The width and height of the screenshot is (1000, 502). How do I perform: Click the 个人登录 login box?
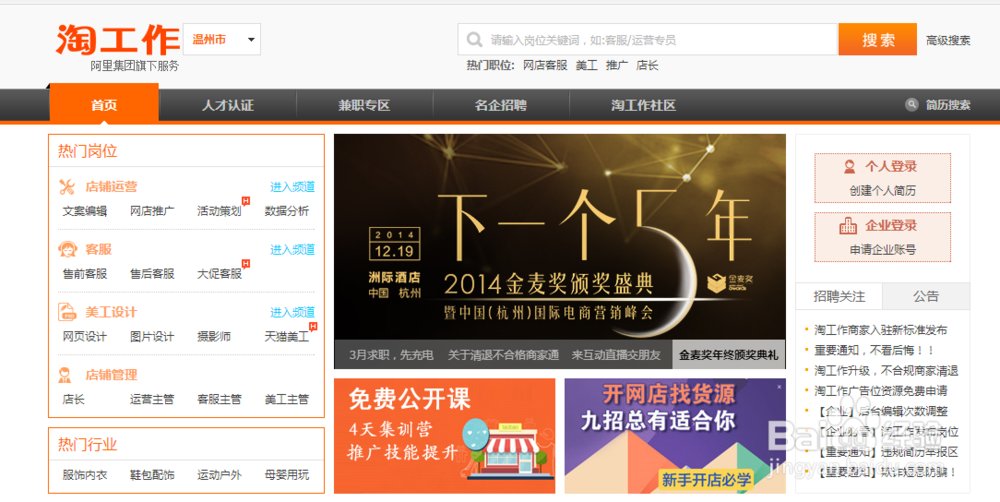point(883,178)
